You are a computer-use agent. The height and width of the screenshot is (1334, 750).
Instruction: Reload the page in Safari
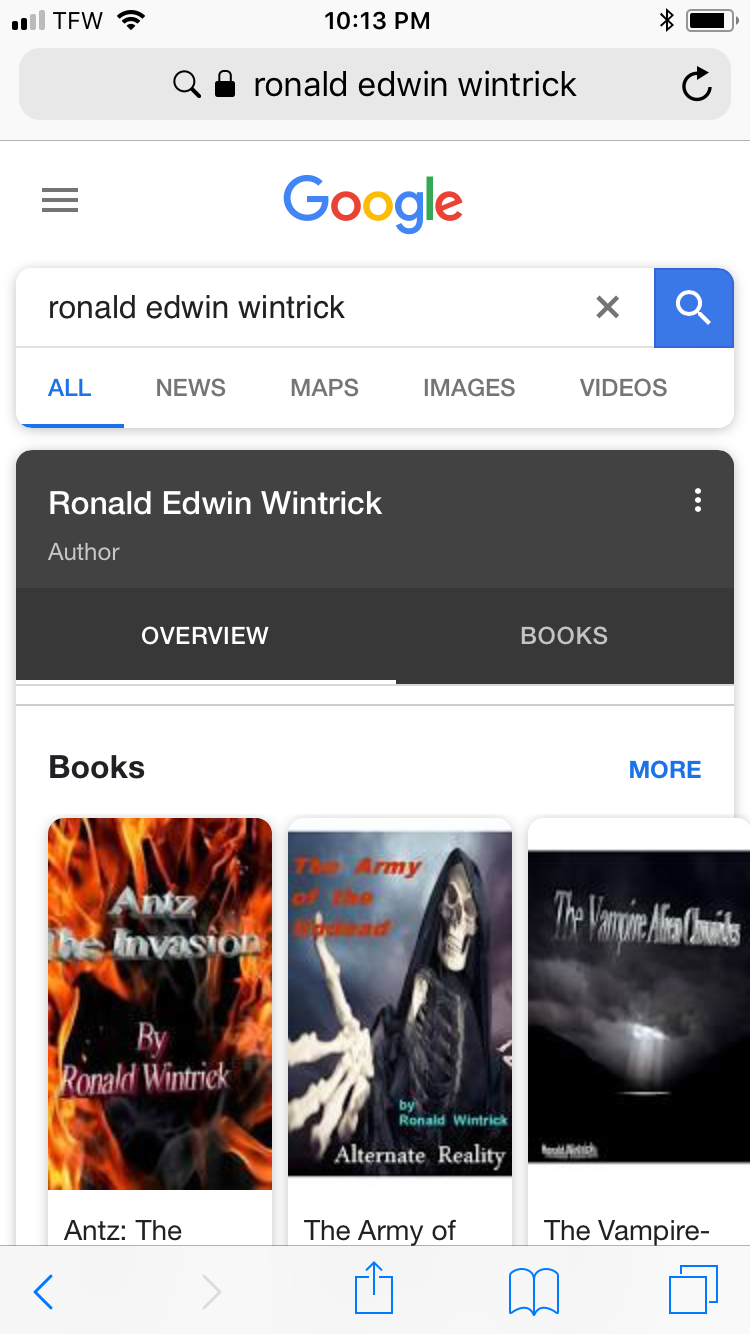coord(696,85)
